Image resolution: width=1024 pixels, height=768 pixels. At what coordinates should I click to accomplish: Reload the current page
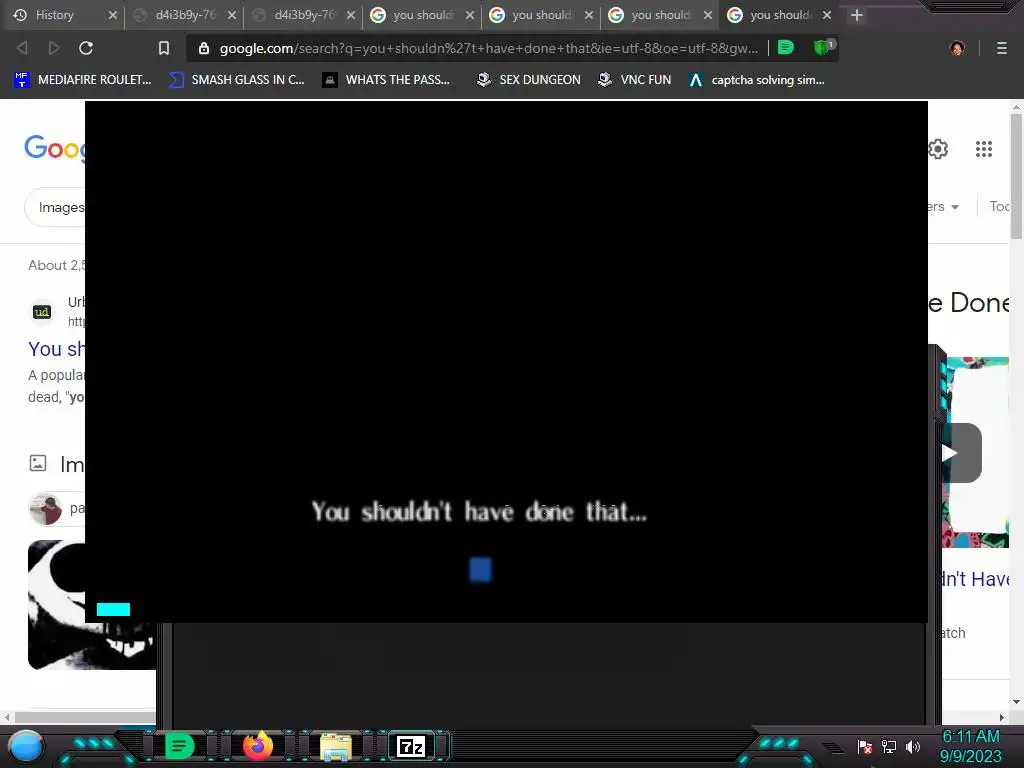86,48
